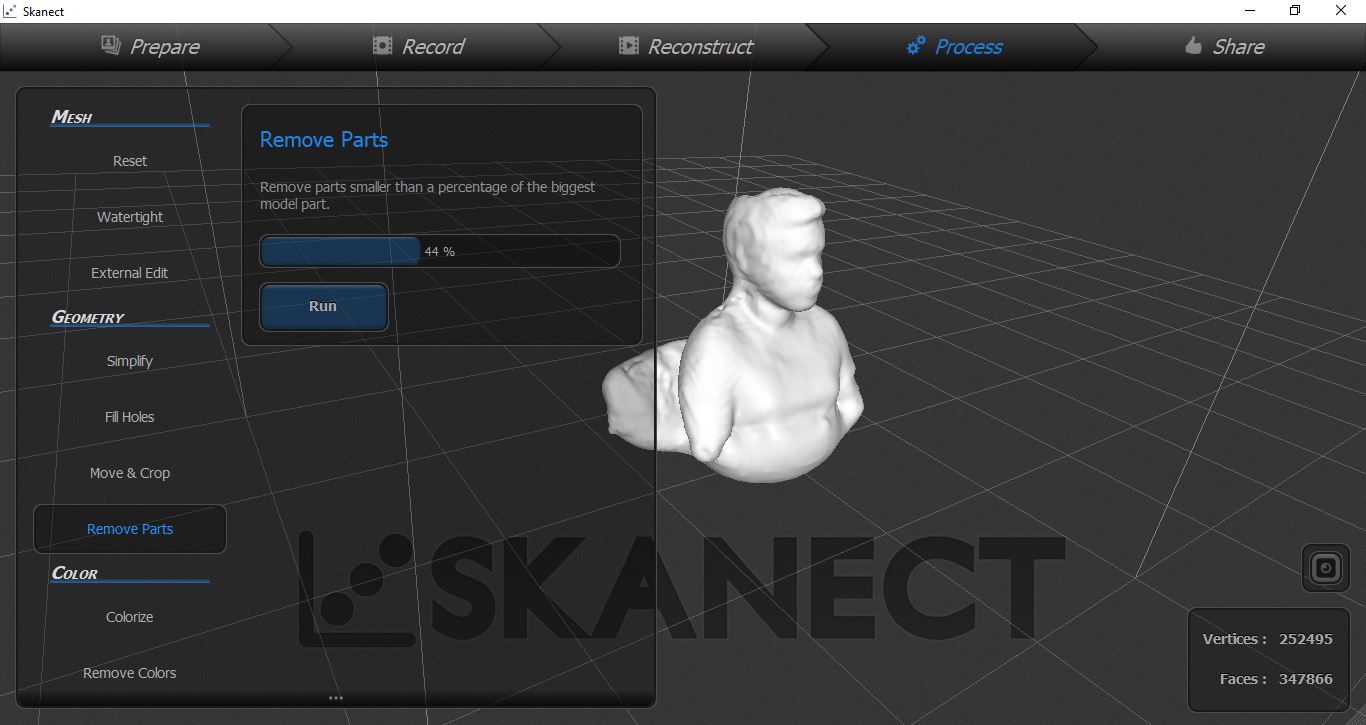Image resolution: width=1366 pixels, height=725 pixels.
Task: Click the Remove Parts description text
Action: tap(427, 195)
